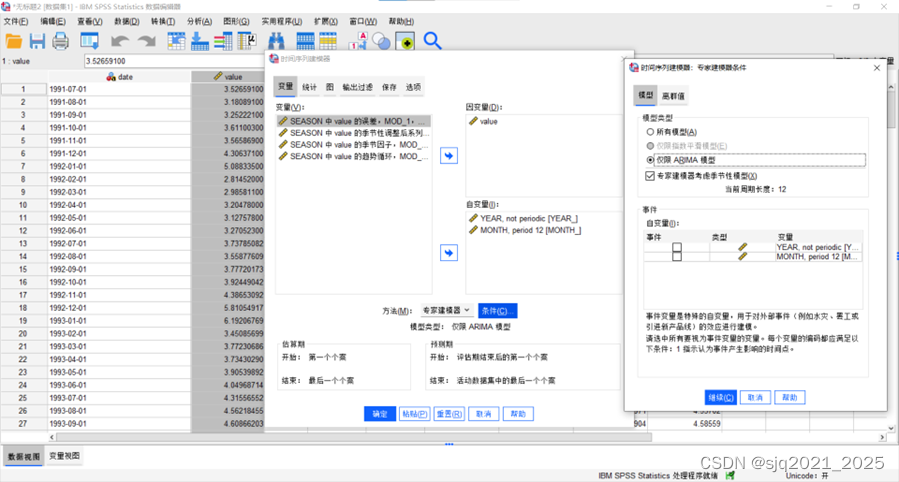899x482 pixels.
Task: Click the blue split grid toolbar icon
Action: [305, 41]
